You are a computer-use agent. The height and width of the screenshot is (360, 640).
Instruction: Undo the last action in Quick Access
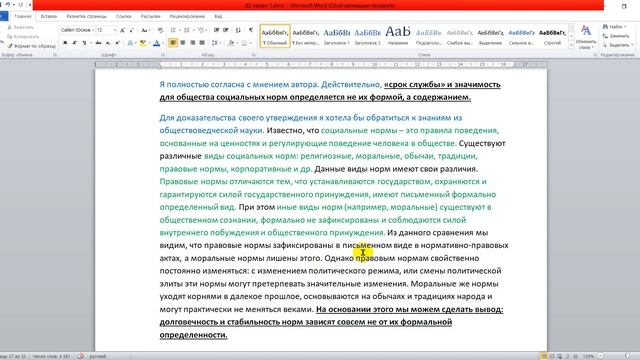(8, 4)
